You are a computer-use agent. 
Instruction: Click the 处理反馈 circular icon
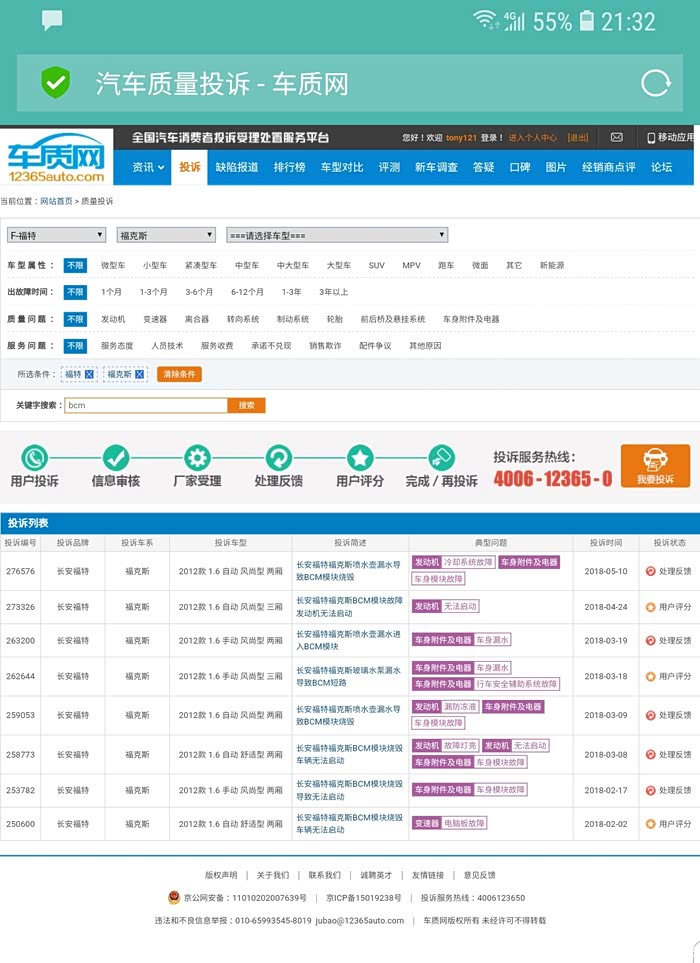pyautogui.click(x=278, y=458)
